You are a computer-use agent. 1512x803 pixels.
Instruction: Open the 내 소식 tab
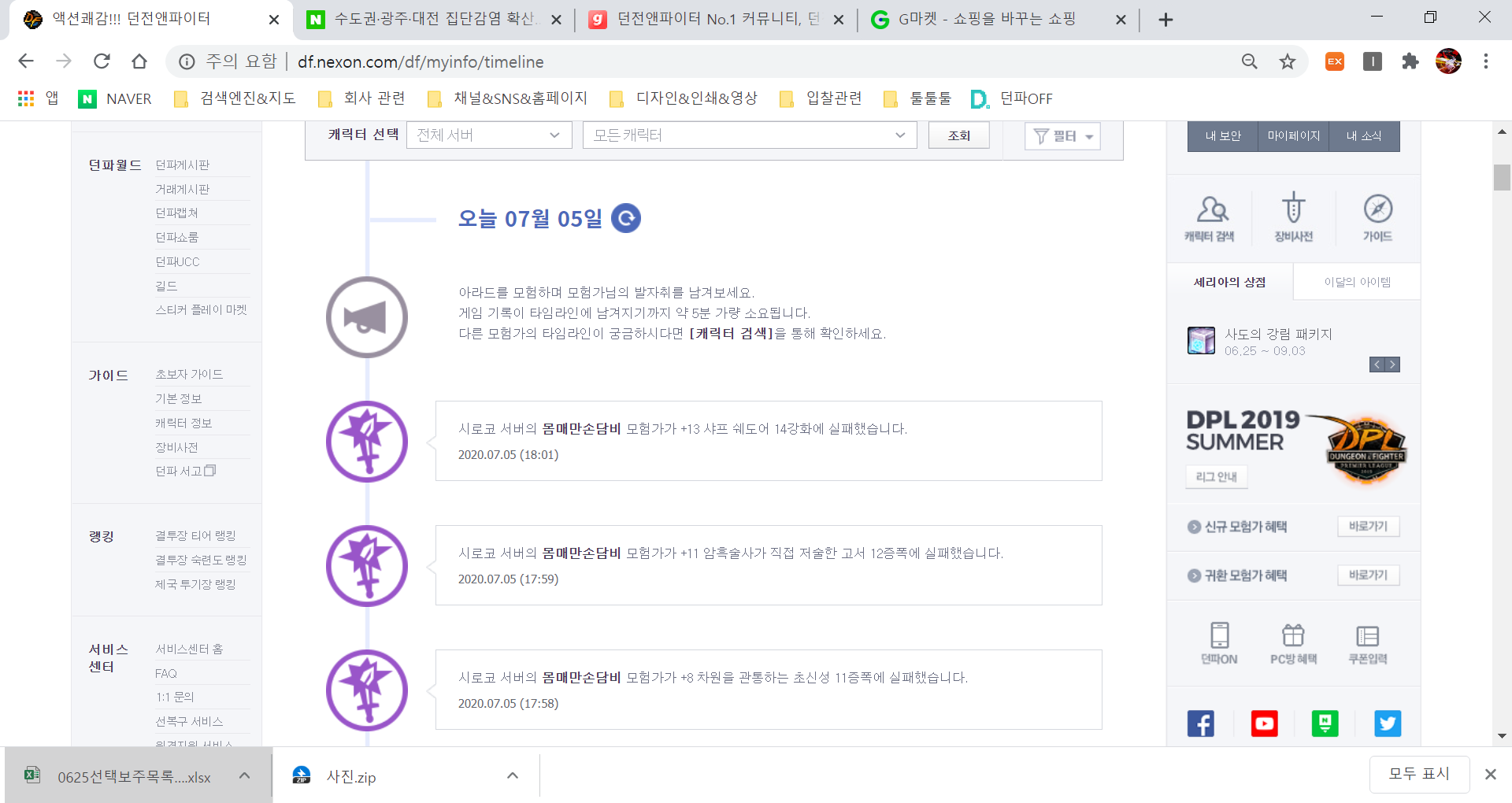click(x=1364, y=136)
